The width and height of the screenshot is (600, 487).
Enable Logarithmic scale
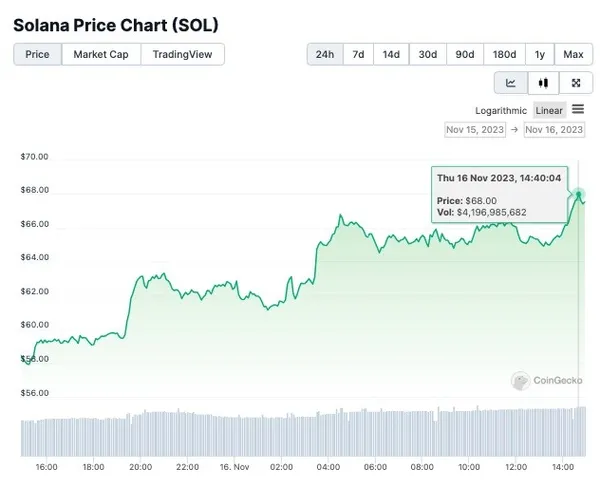501,110
